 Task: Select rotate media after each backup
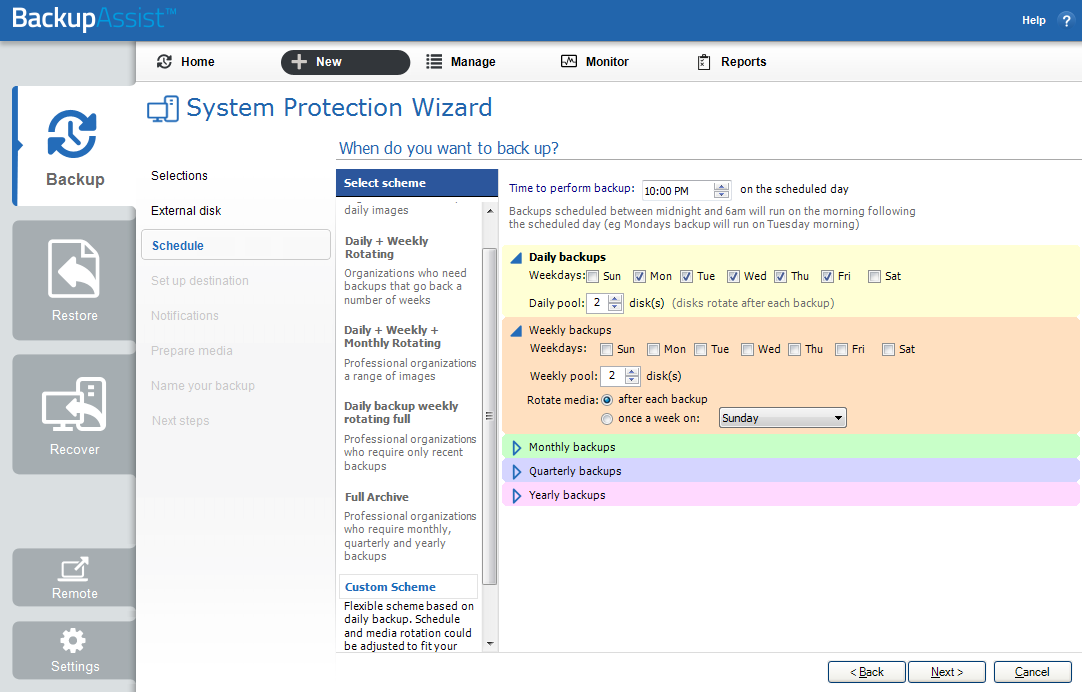coord(607,399)
